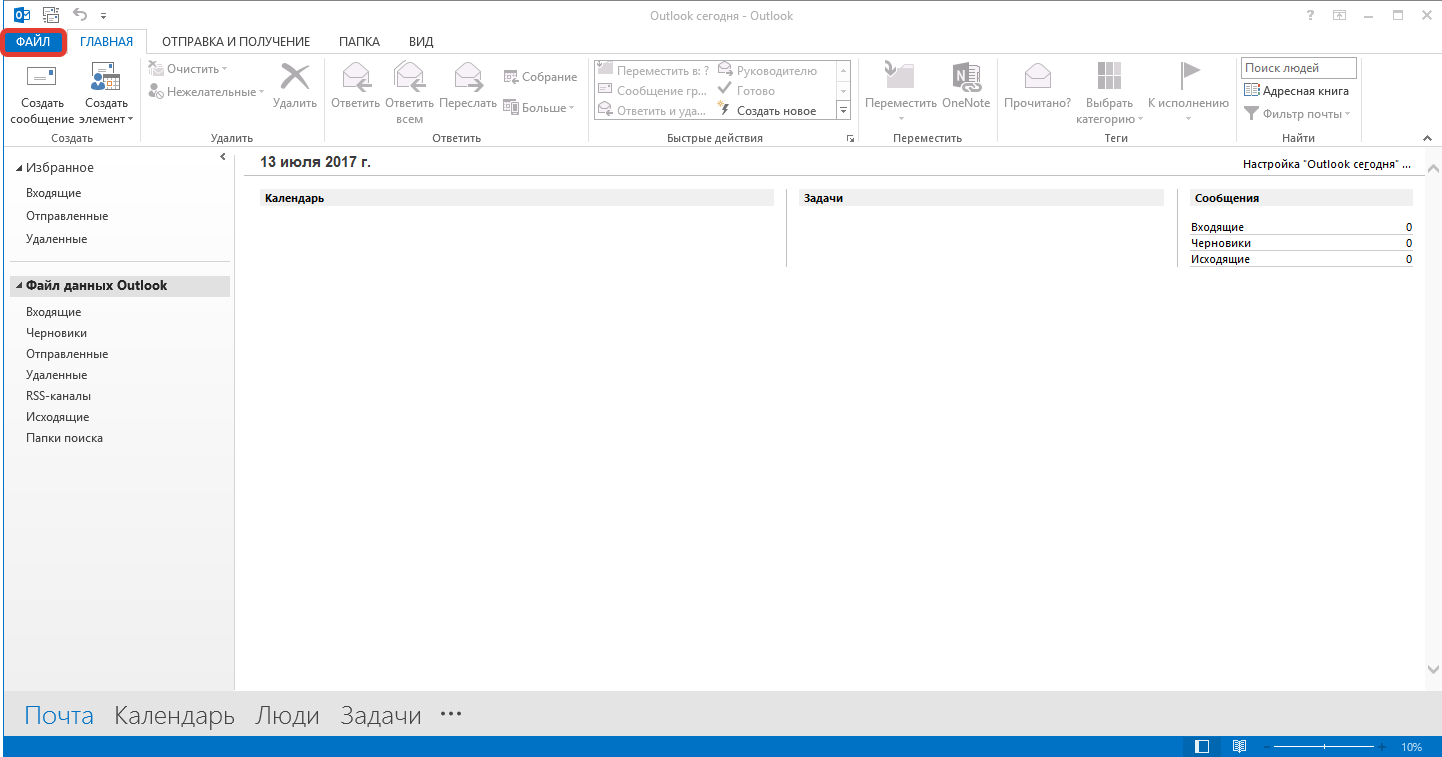Viewport: 1442px width, 757px height.
Task: Click the Outlook Today pane scroll-down arrow
Action: click(x=1432, y=671)
